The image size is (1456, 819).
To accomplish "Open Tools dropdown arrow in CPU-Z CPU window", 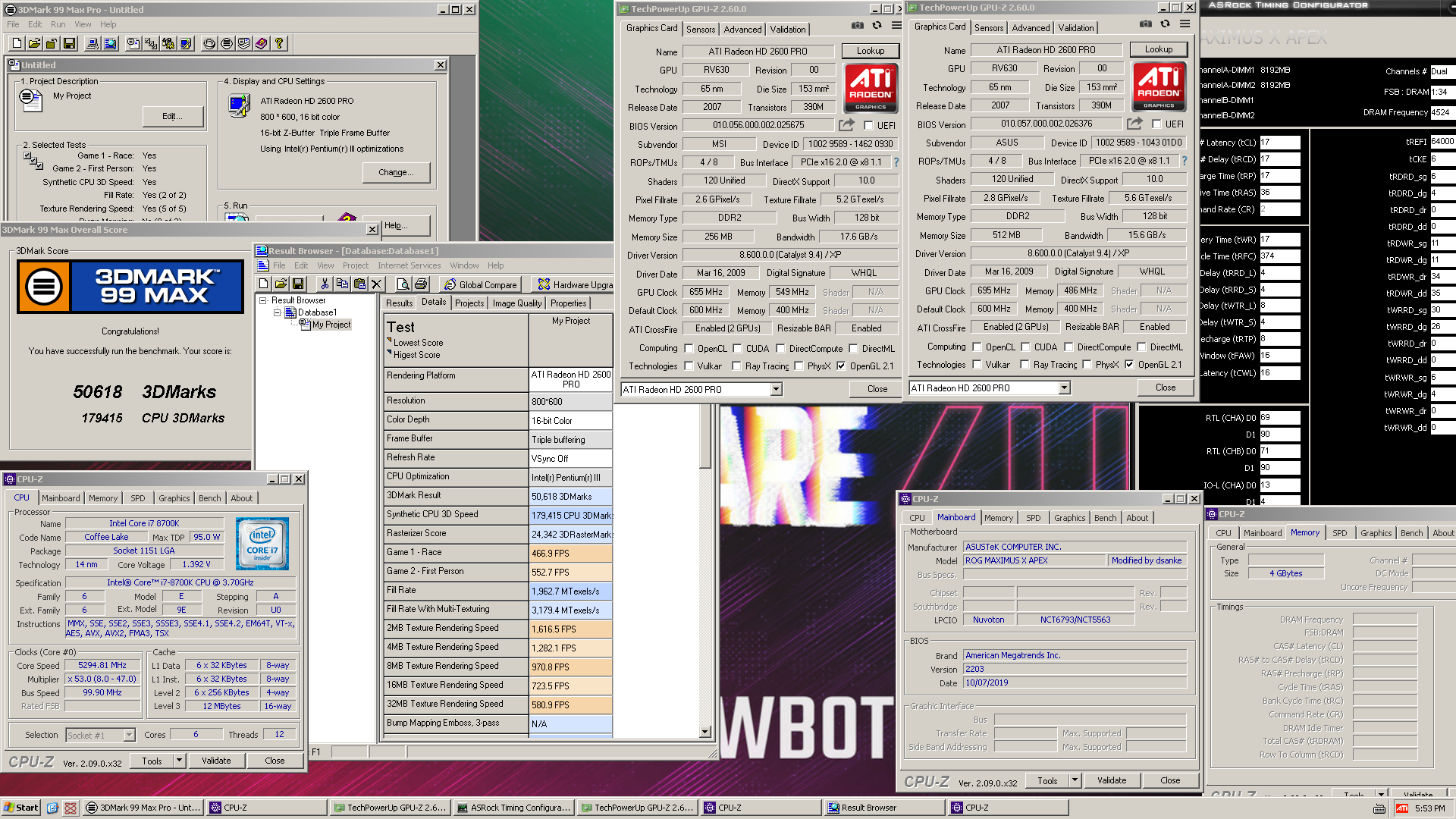I will pyautogui.click(x=180, y=761).
